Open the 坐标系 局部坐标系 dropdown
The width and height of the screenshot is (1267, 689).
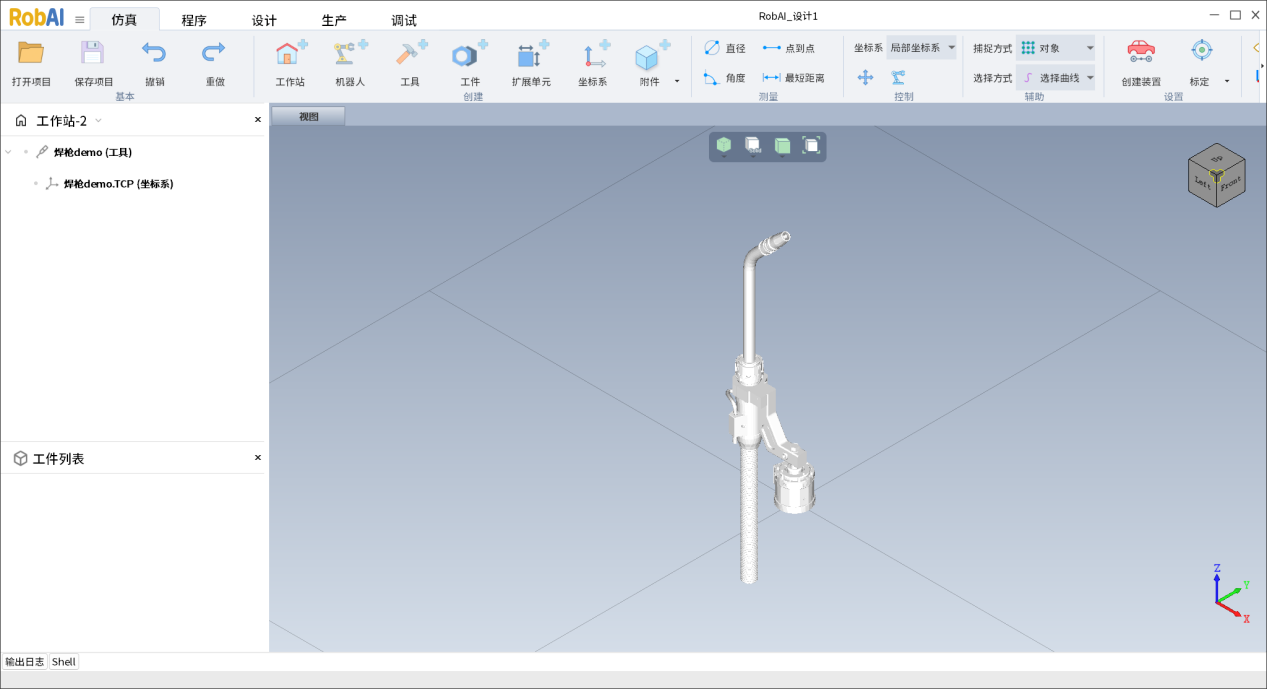coord(921,48)
